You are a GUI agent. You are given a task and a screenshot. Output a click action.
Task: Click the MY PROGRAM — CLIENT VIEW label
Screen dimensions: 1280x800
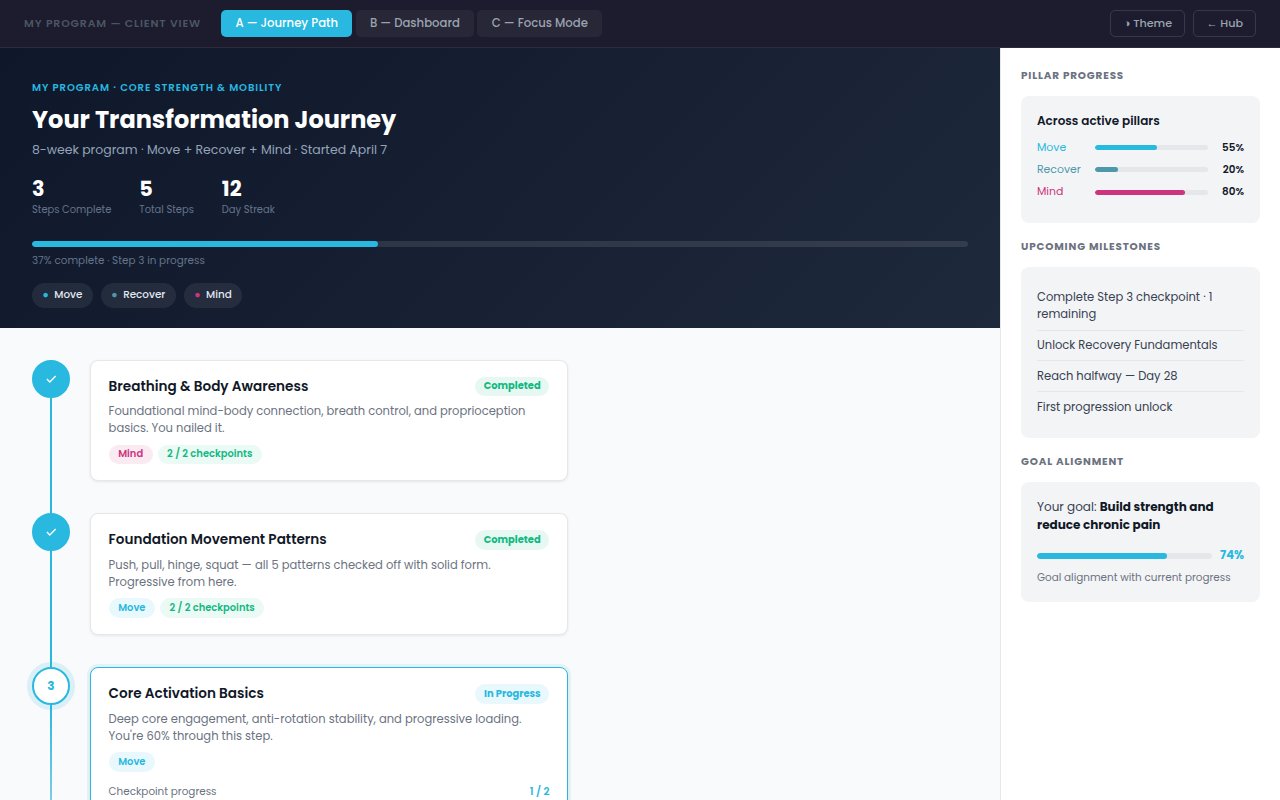pos(112,23)
